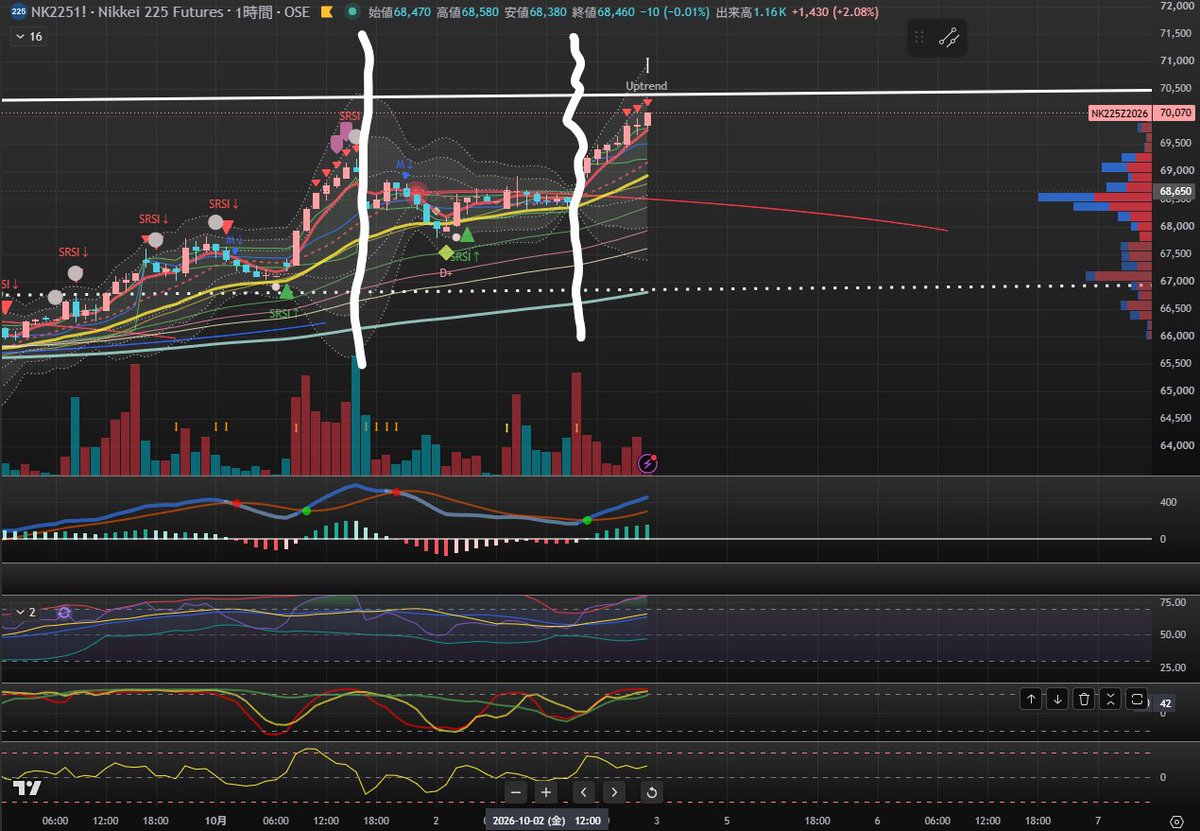The width and height of the screenshot is (1200, 831).
Task: Click the orange flag icon beside OSE
Action: coord(326,10)
